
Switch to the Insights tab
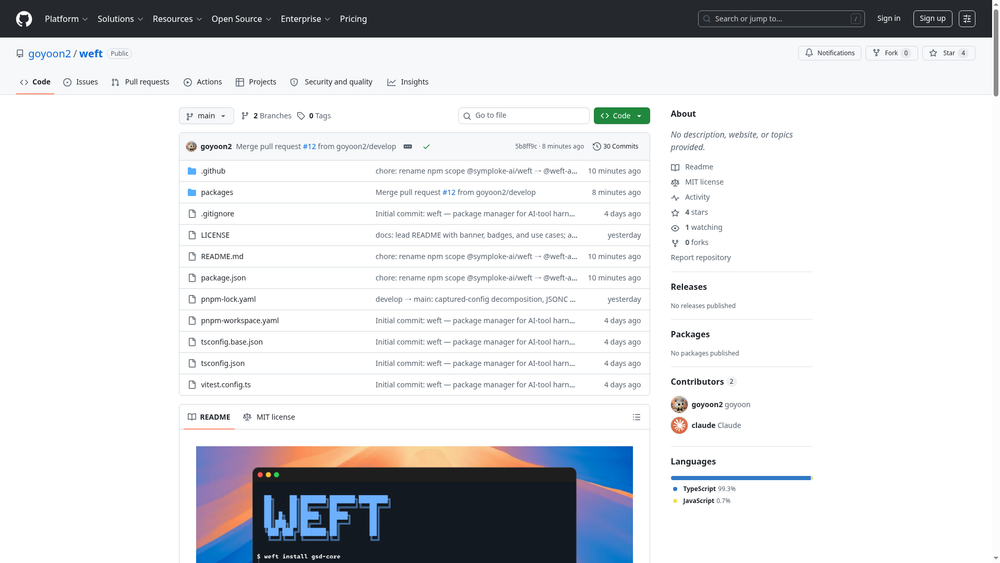click(408, 82)
